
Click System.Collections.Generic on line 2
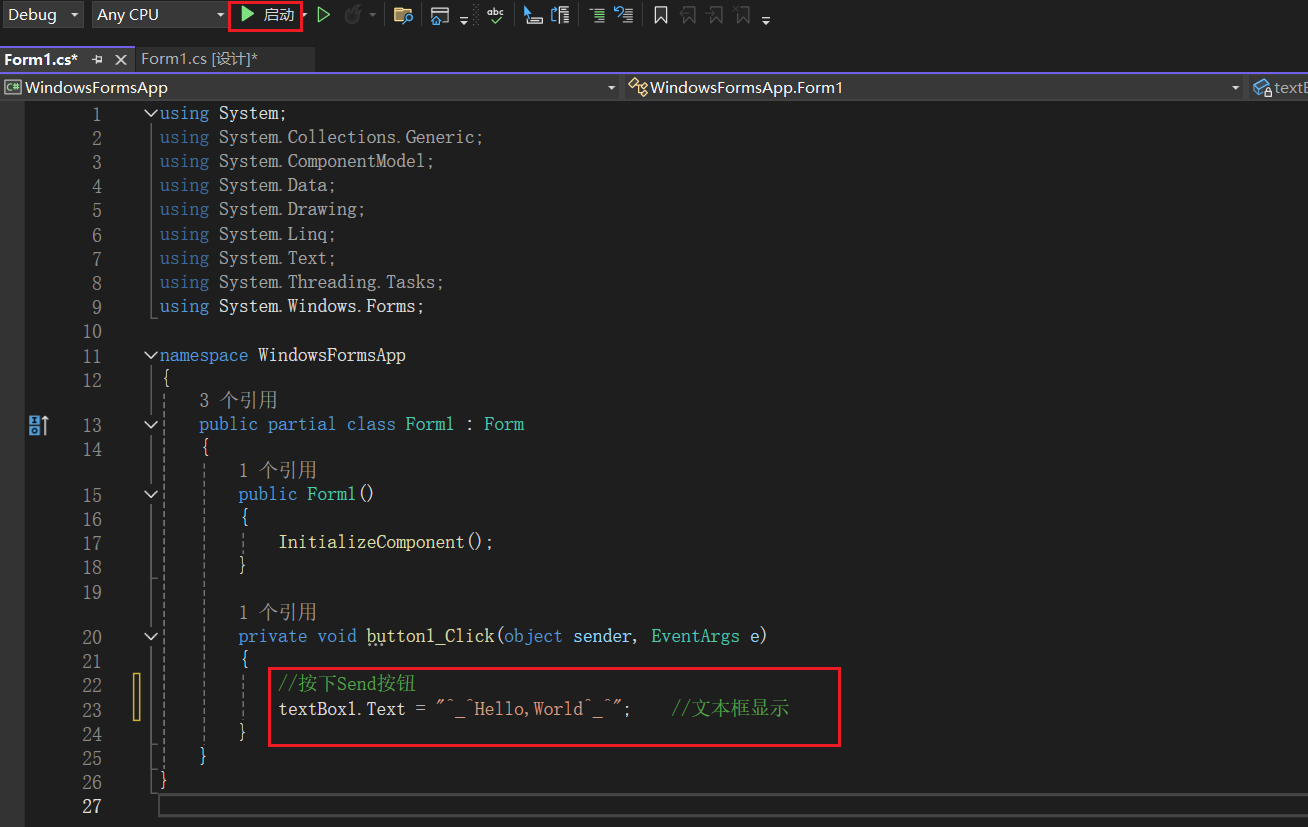click(347, 137)
